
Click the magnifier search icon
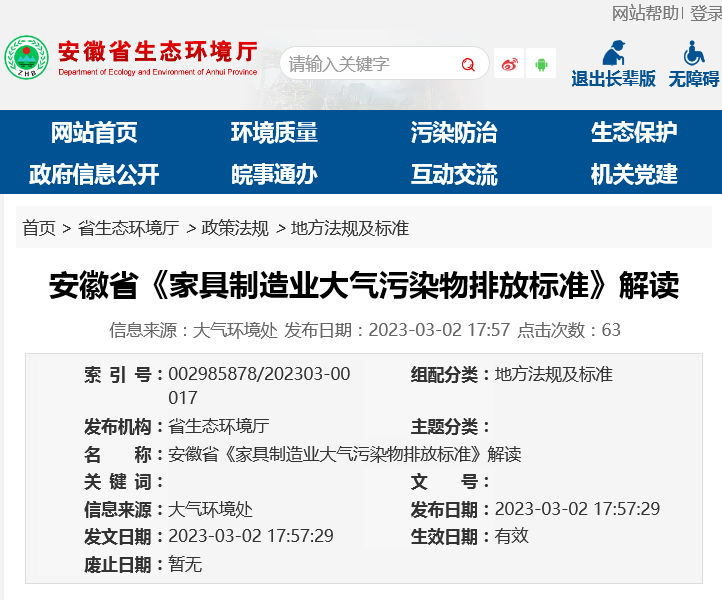pos(468,65)
